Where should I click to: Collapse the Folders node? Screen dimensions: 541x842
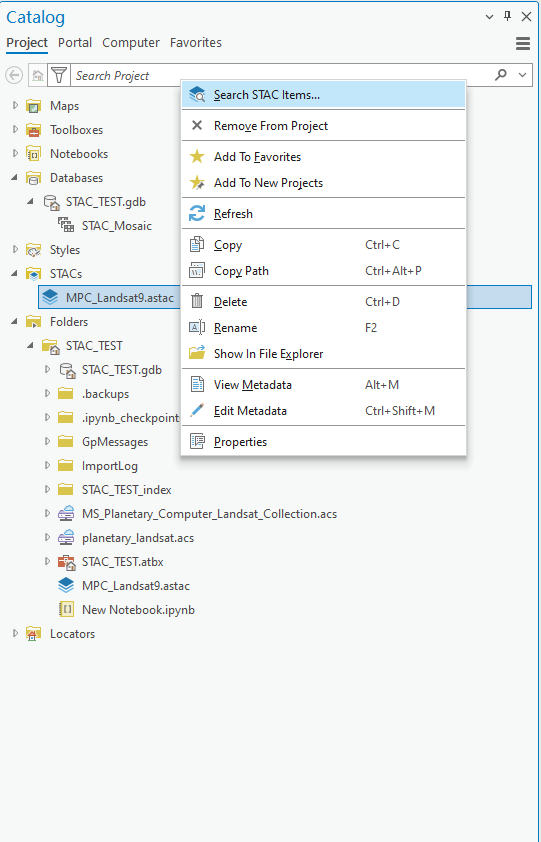(x=15, y=322)
